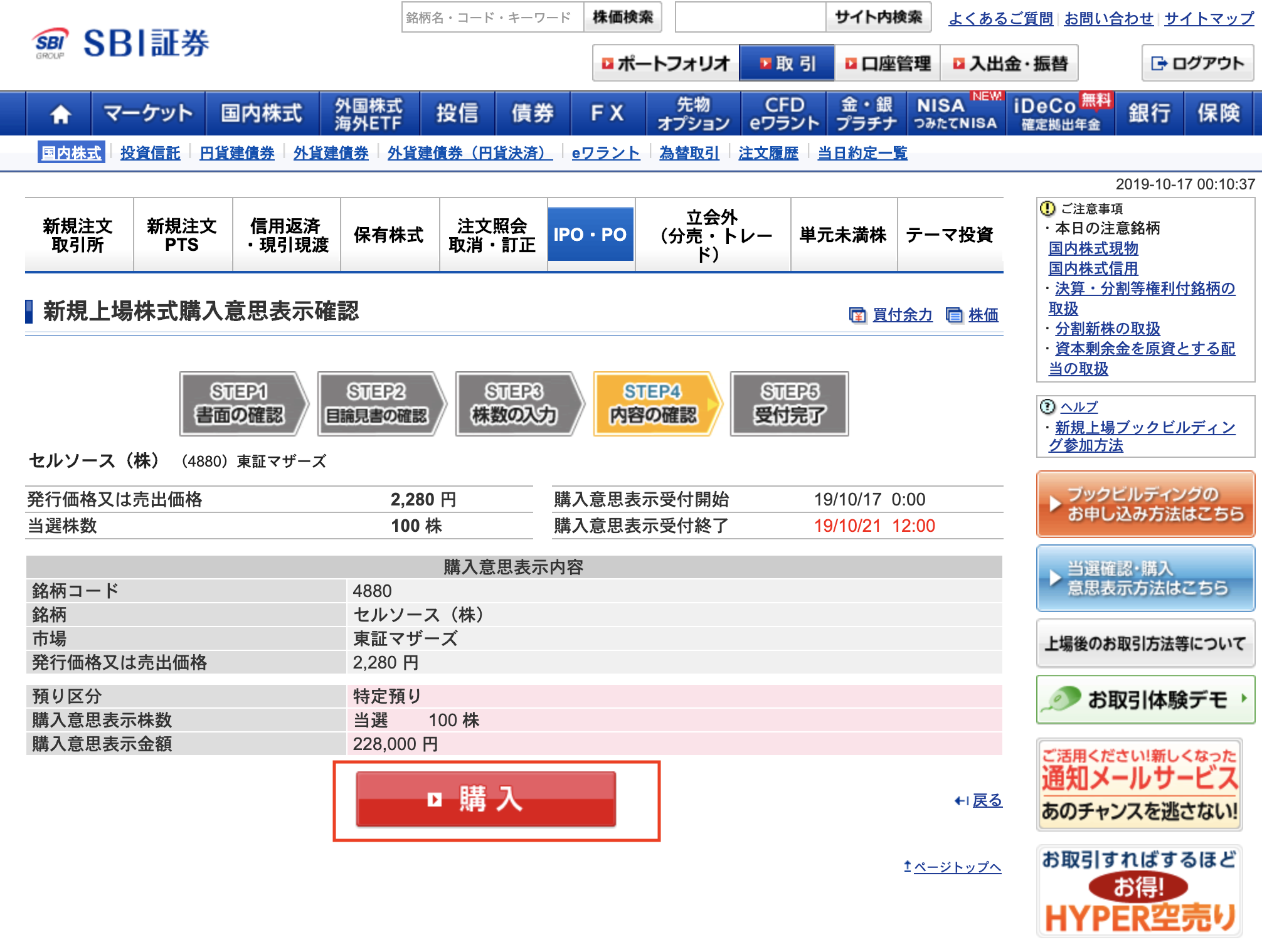Click the 戻る link
The image size is (1262, 952).
pyautogui.click(x=987, y=800)
